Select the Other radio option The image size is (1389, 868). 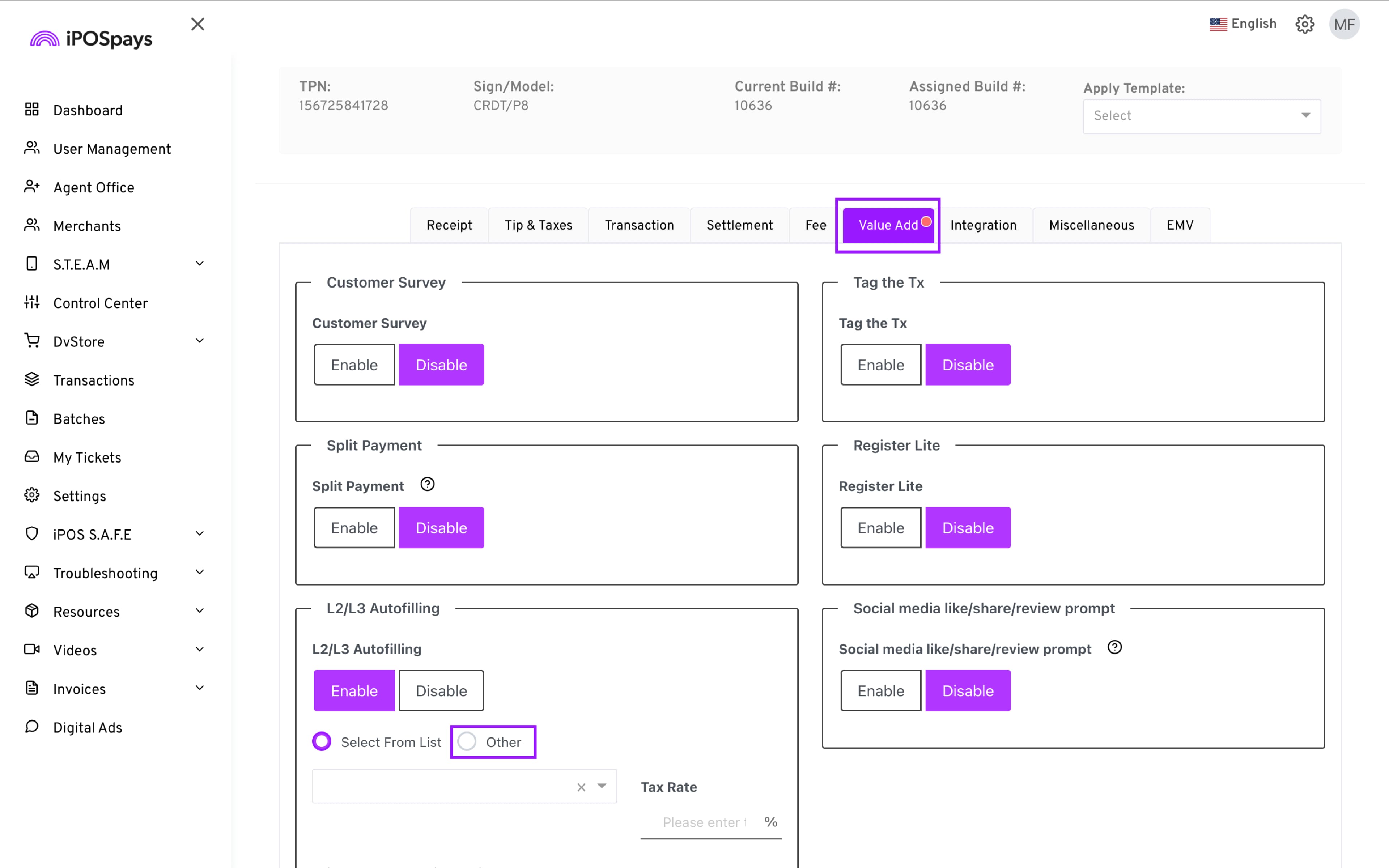pyautogui.click(x=467, y=741)
